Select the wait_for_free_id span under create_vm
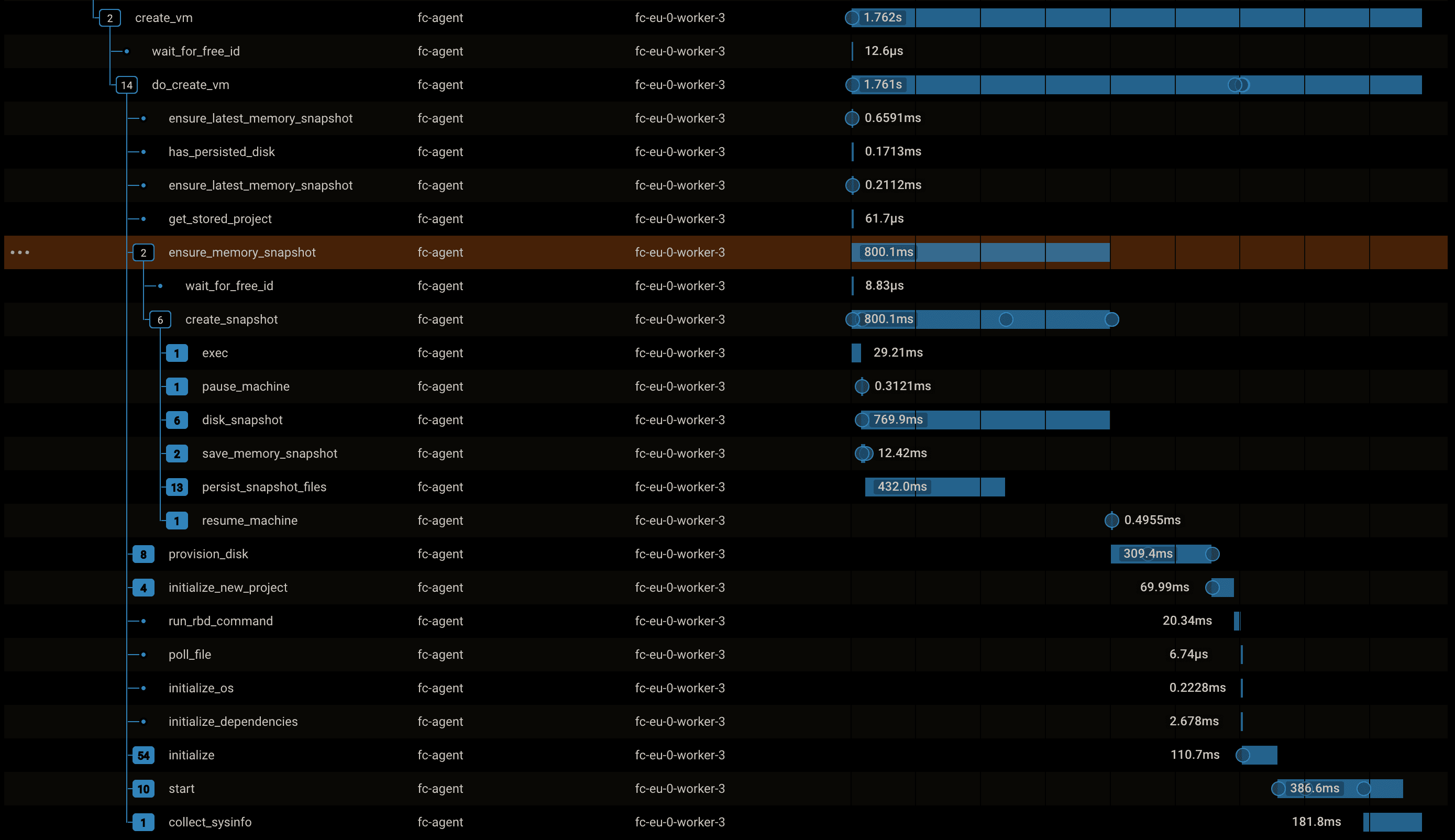This screenshot has width=1455, height=840. (x=726, y=51)
